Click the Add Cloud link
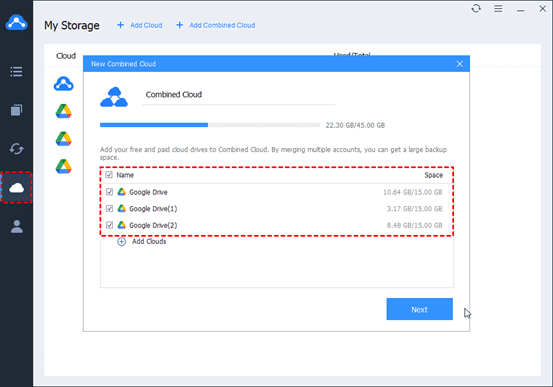This screenshot has height=387, width=553. [146, 25]
